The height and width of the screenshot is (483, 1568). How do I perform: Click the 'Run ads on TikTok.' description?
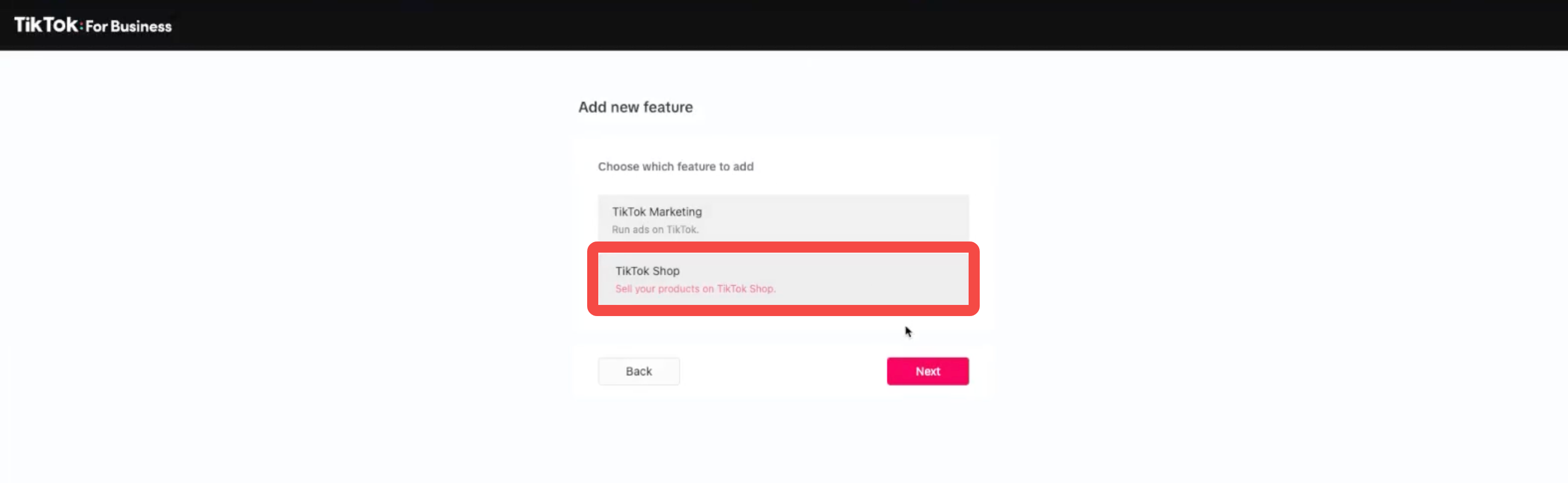(655, 230)
